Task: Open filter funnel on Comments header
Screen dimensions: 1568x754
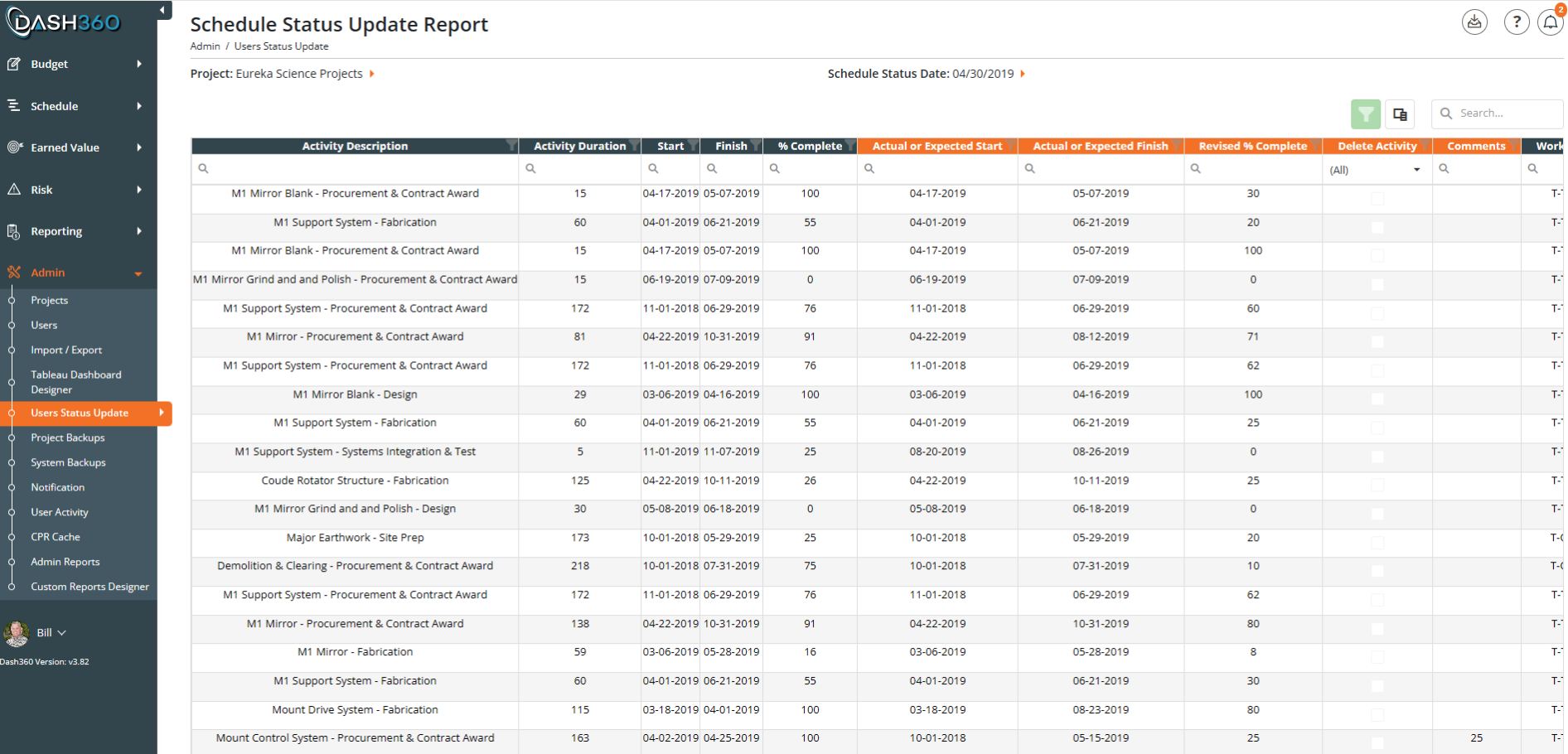Action: 1514,146
